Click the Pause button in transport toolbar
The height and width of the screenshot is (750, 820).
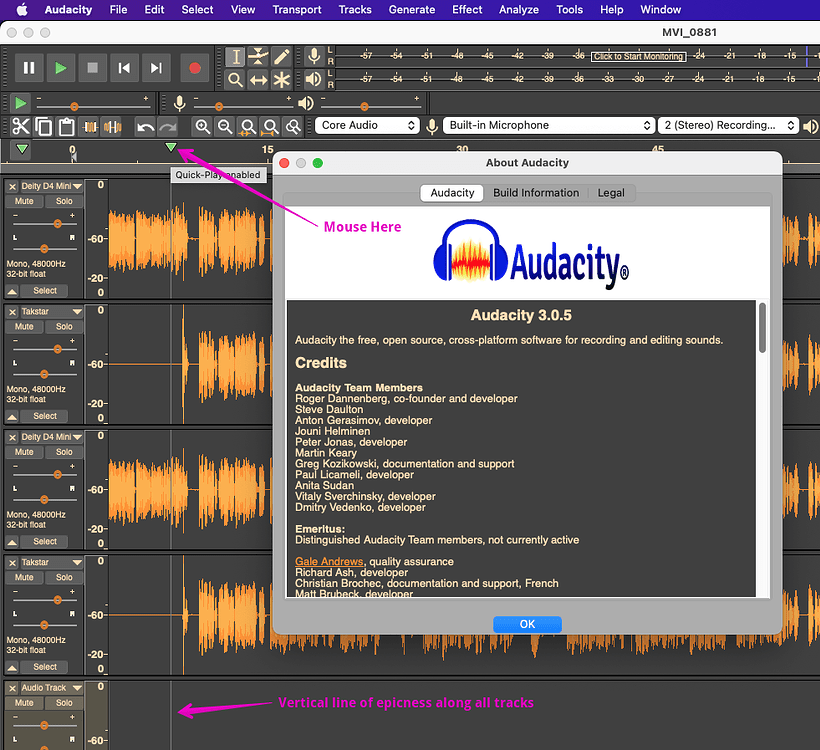(29, 68)
